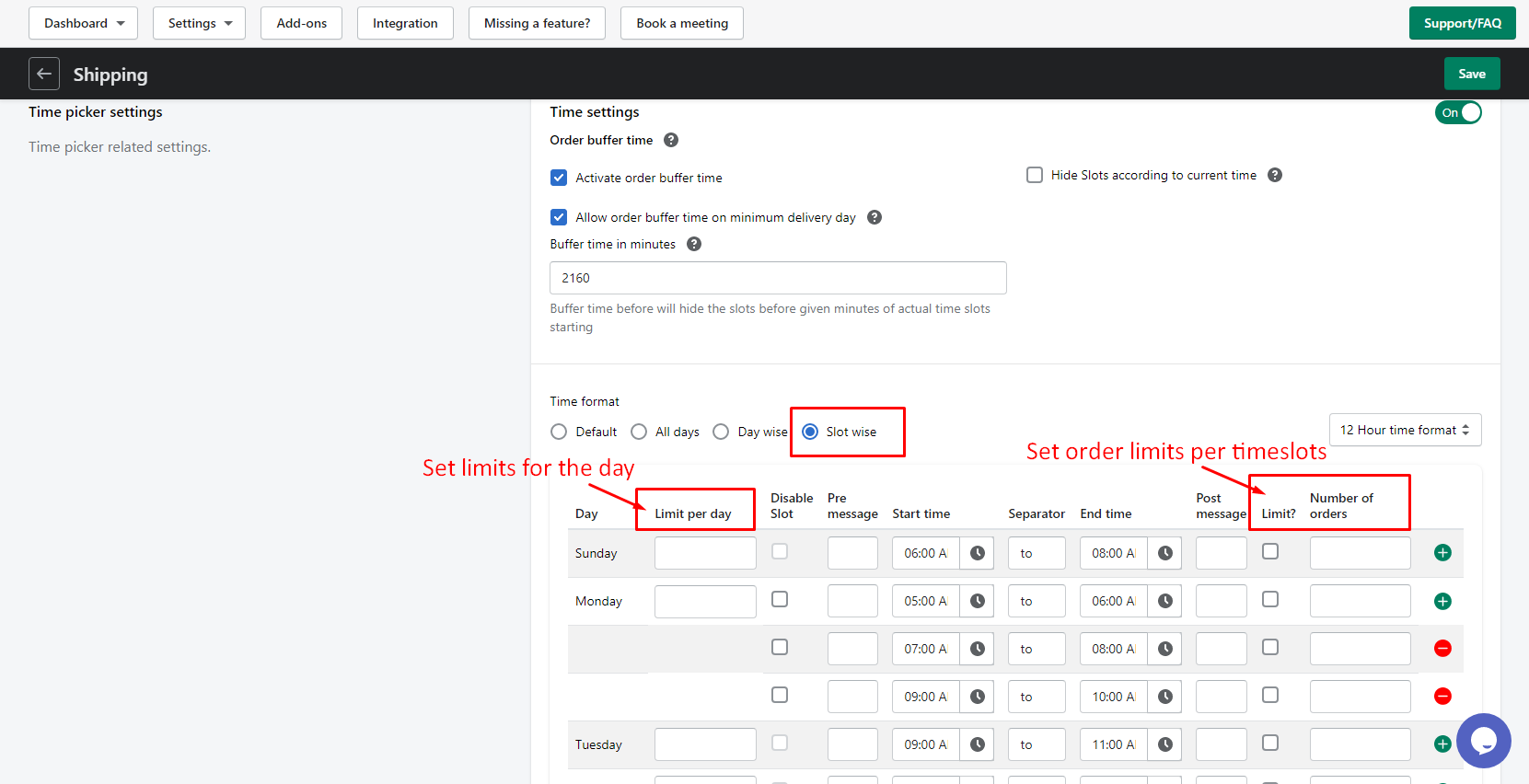Select the All days time format radio

pos(639,432)
